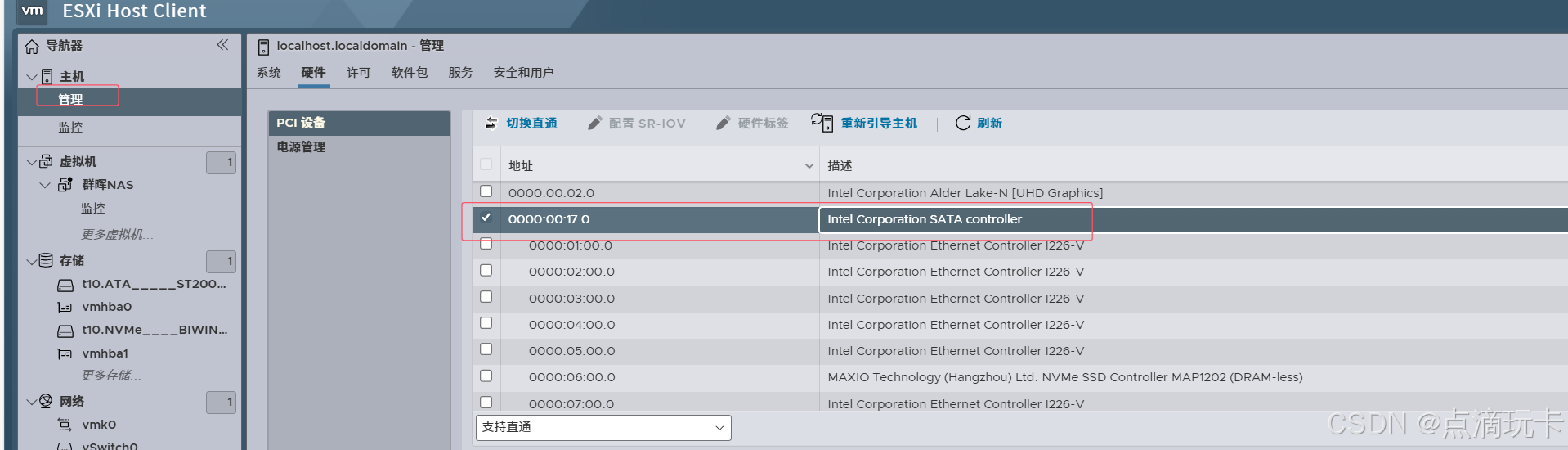The height and width of the screenshot is (450, 1568).
Task: Switch to the 服务 tab
Action: 460,73
